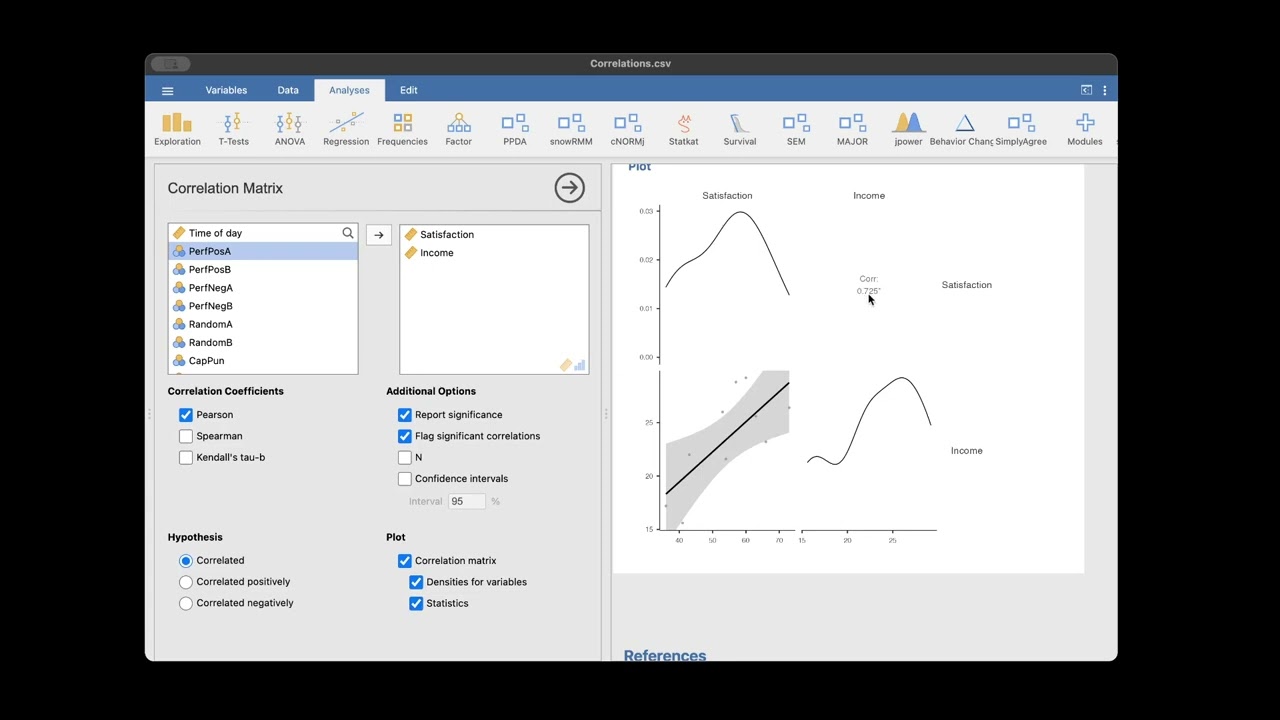Screen dimensions: 1280x720
Task: Enable Confidence intervals
Action: (405, 478)
